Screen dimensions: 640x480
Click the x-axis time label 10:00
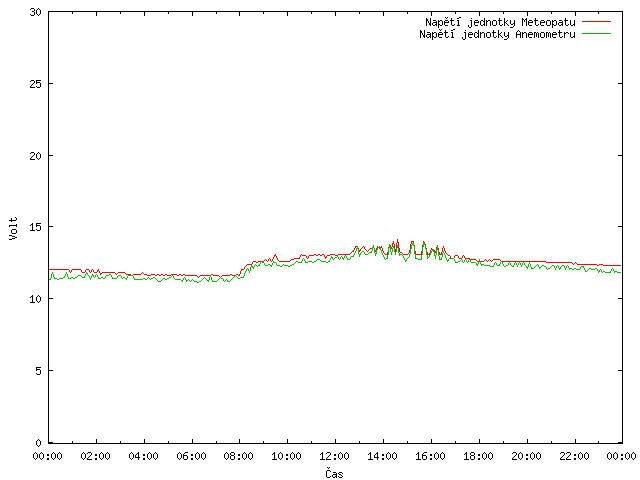287,456
